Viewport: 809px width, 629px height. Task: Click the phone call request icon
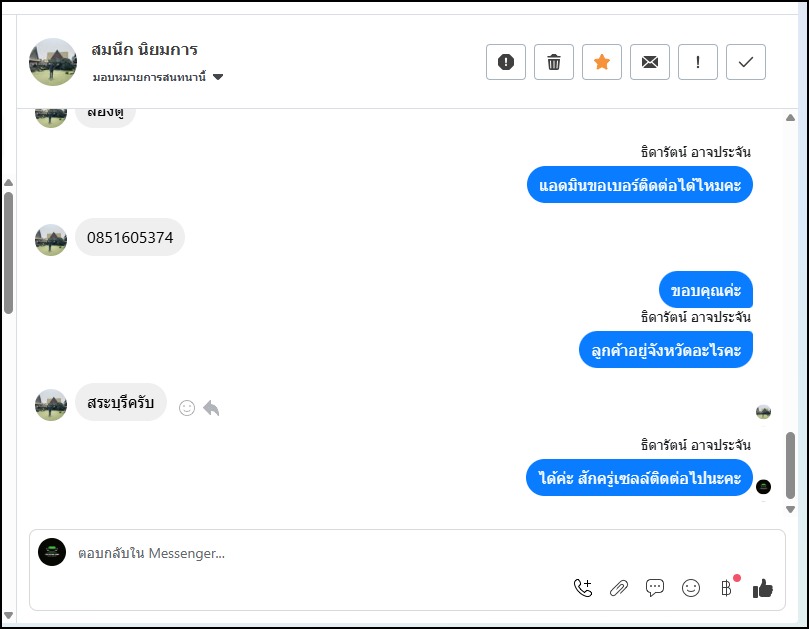[x=583, y=588]
